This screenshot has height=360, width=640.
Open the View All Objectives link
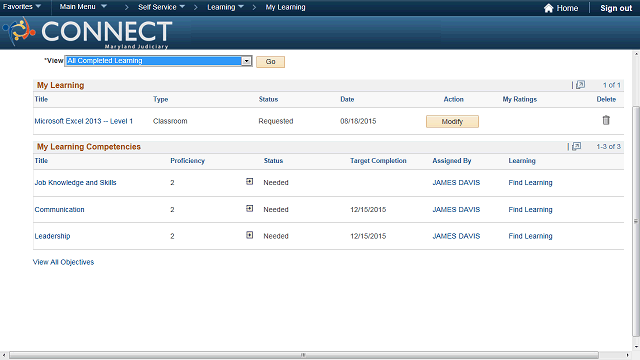point(63,262)
